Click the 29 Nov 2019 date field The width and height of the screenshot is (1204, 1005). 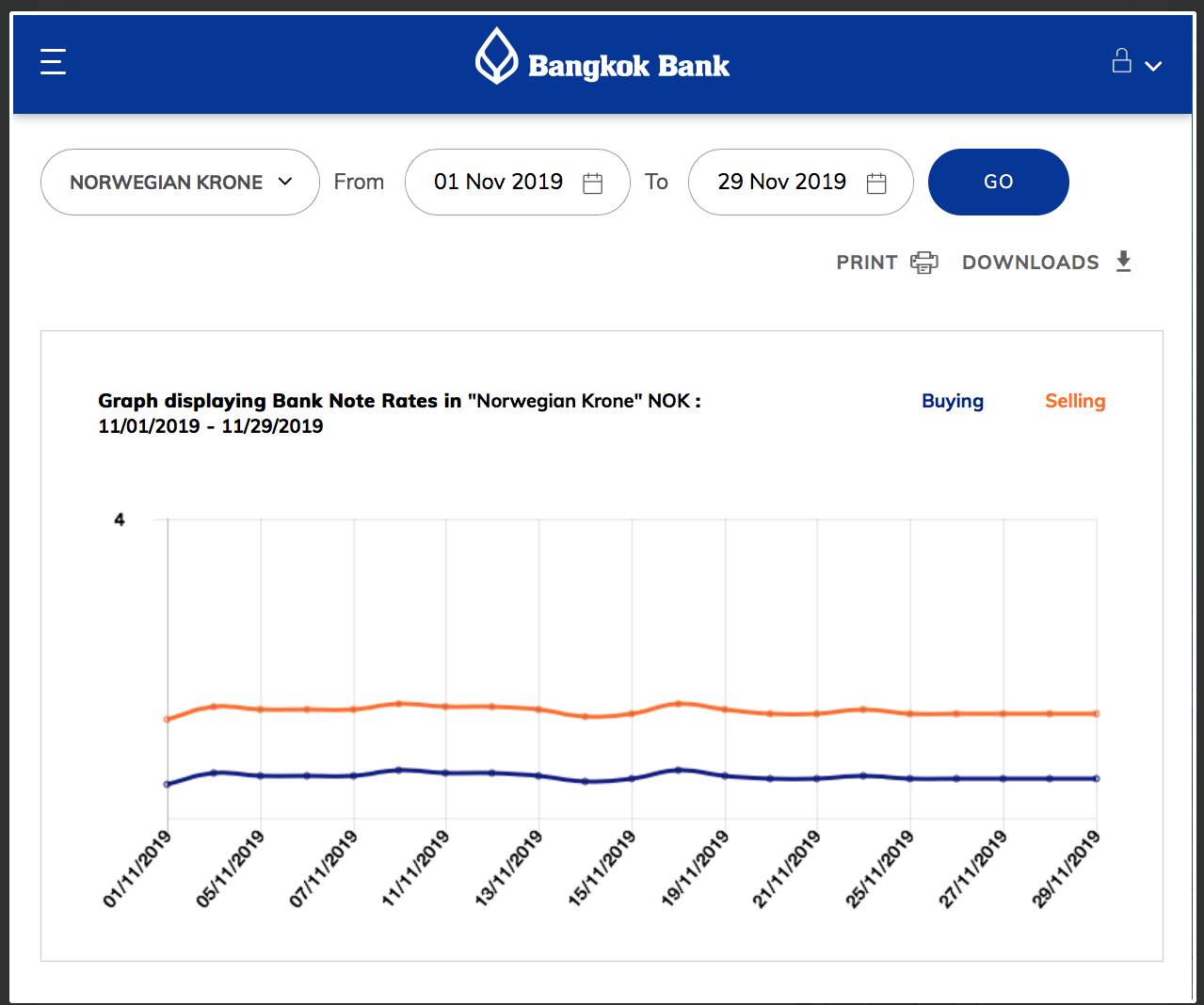781,182
